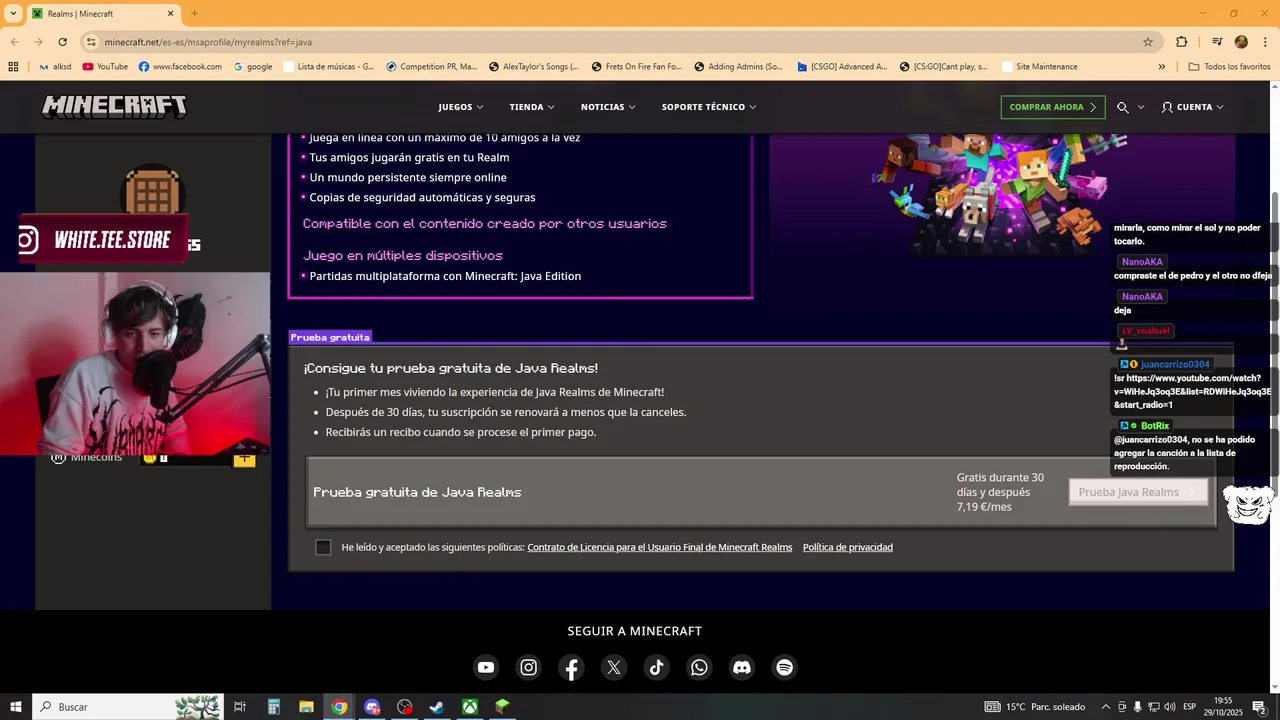Accept the Realms policies checkbox
Screen dimensions: 1280x720
click(x=323, y=547)
